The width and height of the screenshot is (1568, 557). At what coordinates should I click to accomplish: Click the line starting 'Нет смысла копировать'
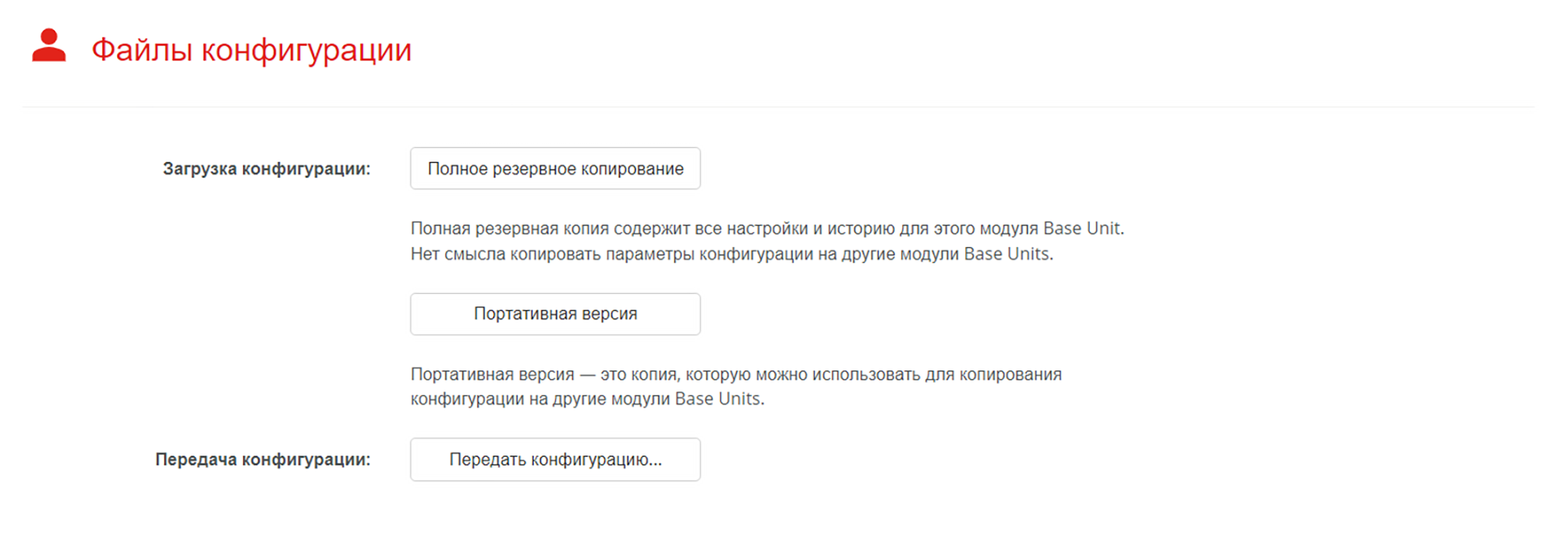[x=732, y=254]
